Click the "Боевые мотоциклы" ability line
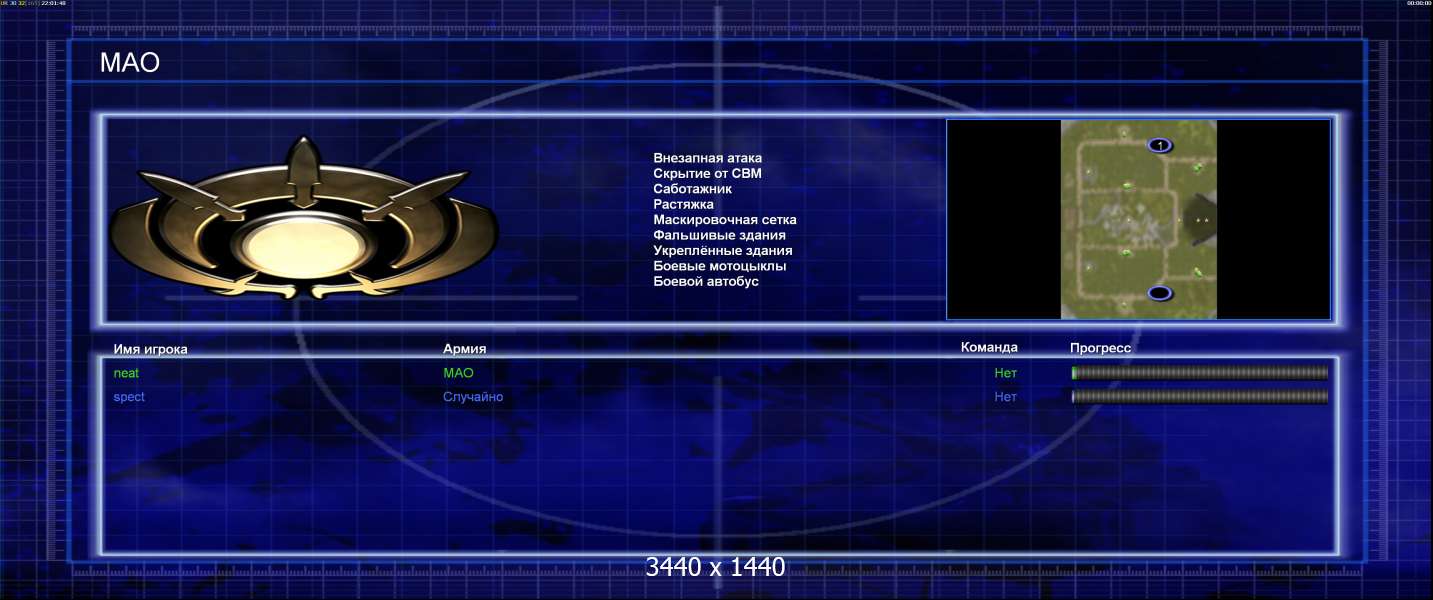Image resolution: width=1433 pixels, height=600 pixels. point(719,266)
